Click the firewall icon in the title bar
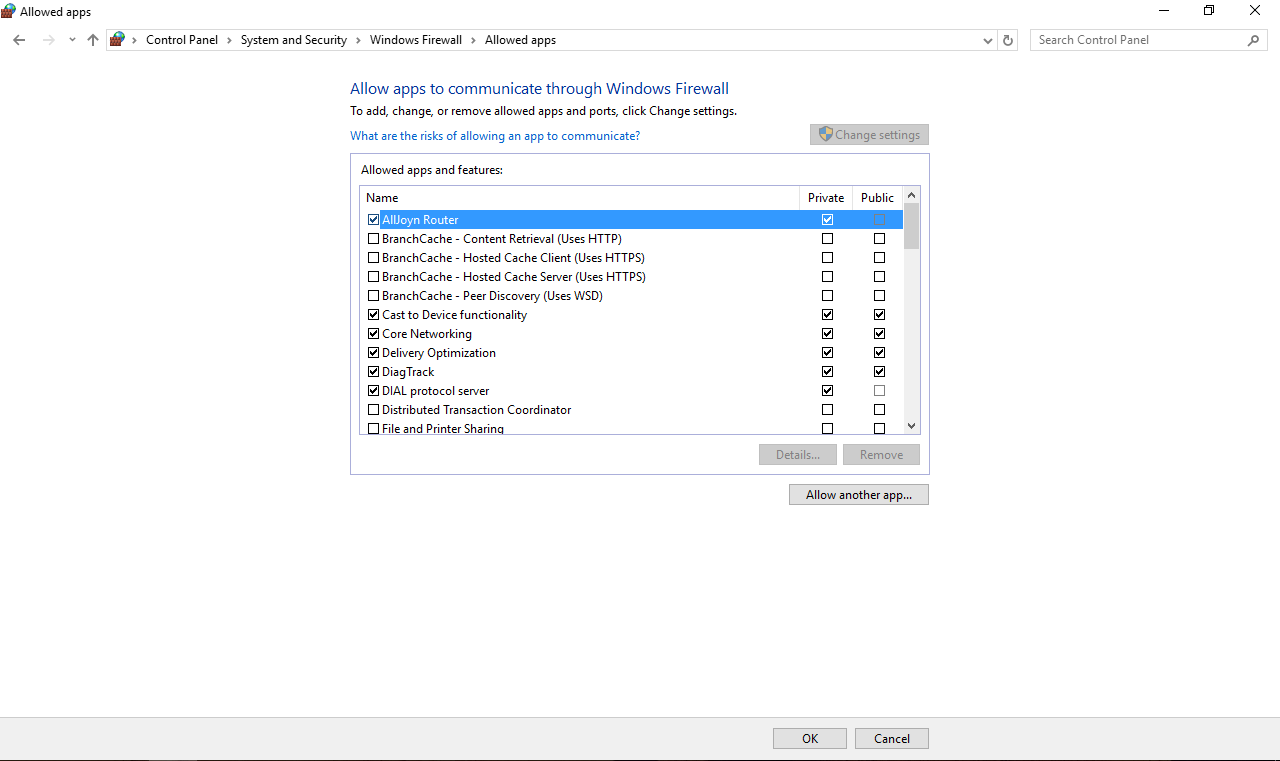The height and width of the screenshot is (761, 1280). (10, 11)
